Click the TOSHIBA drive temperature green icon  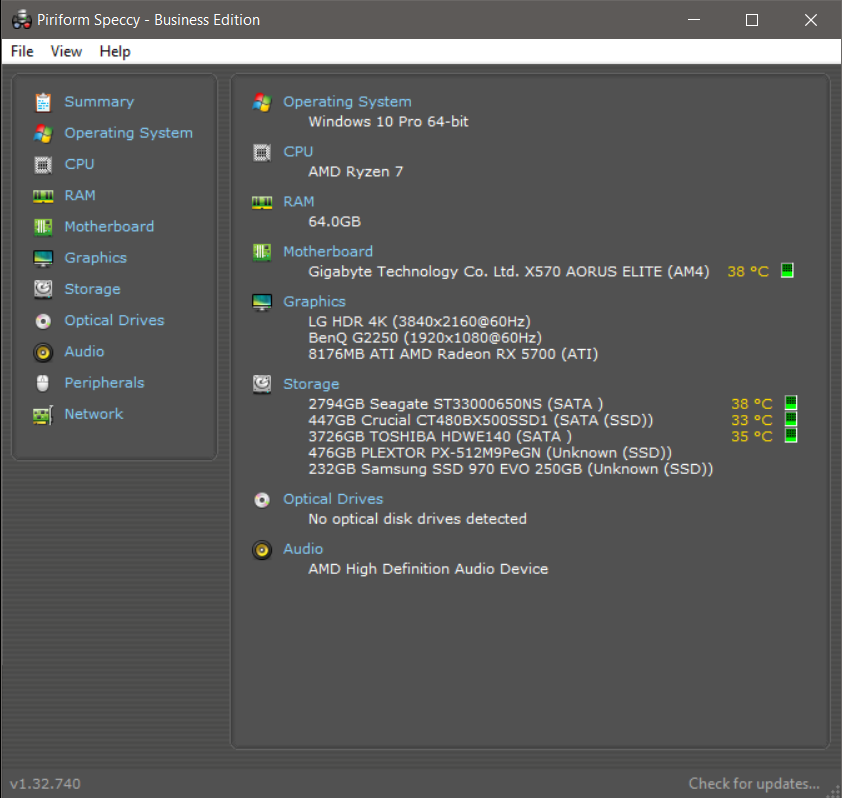(791, 435)
